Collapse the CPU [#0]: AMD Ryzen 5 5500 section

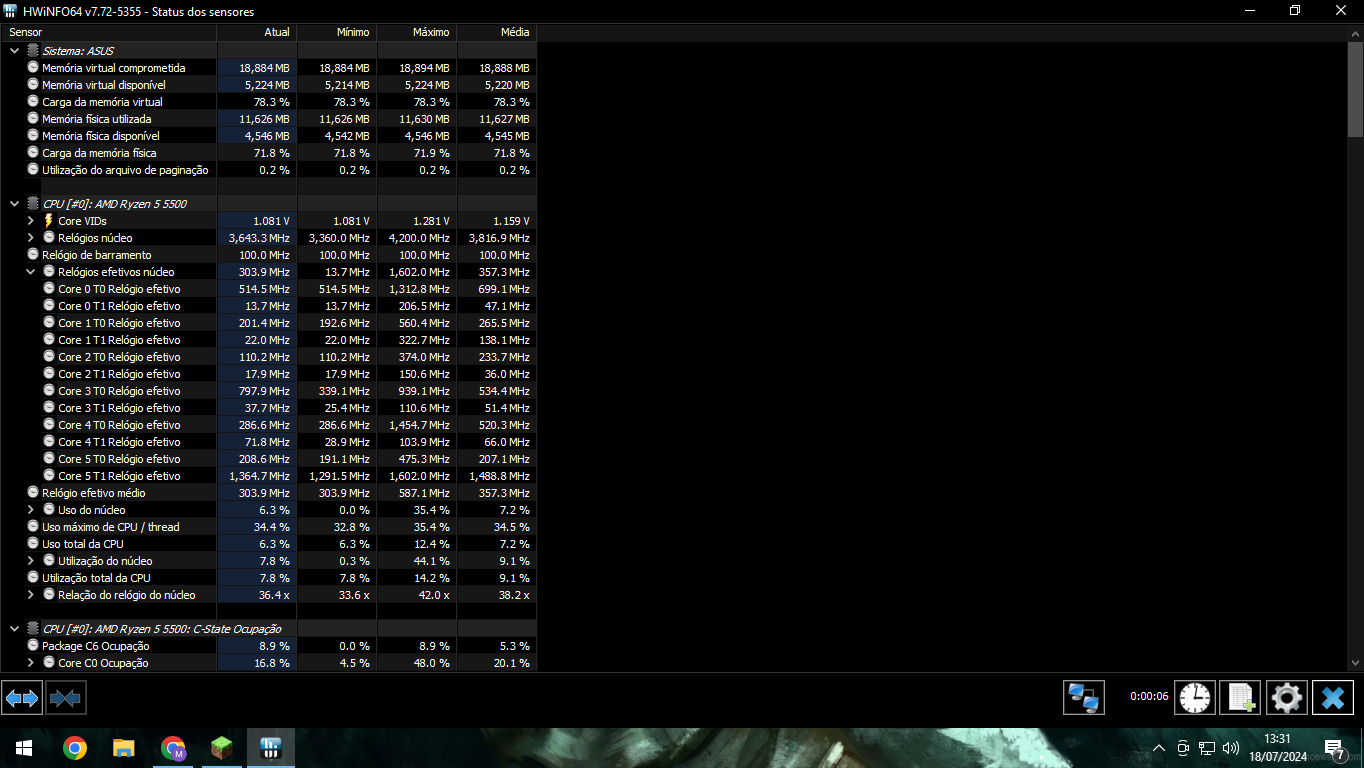14,204
